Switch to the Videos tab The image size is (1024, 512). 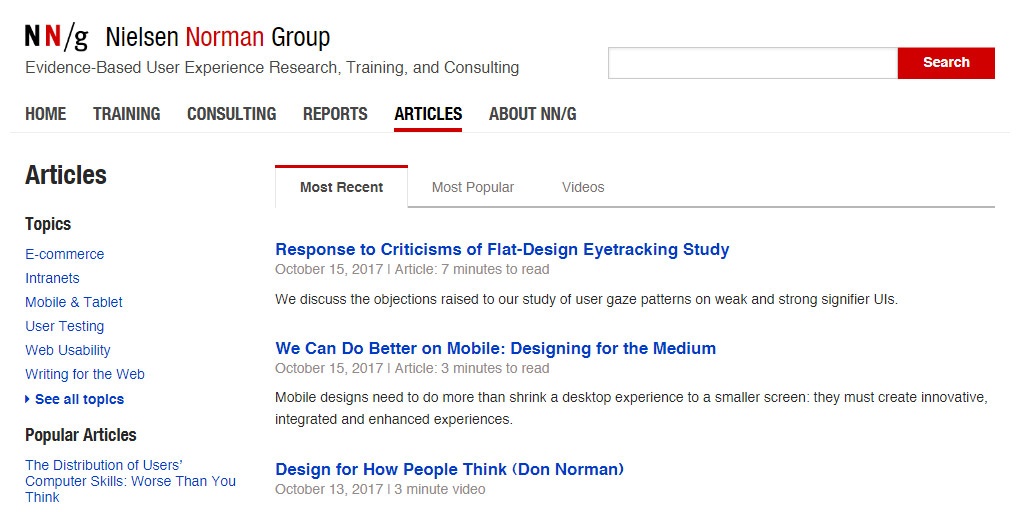[x=583, y=187]
